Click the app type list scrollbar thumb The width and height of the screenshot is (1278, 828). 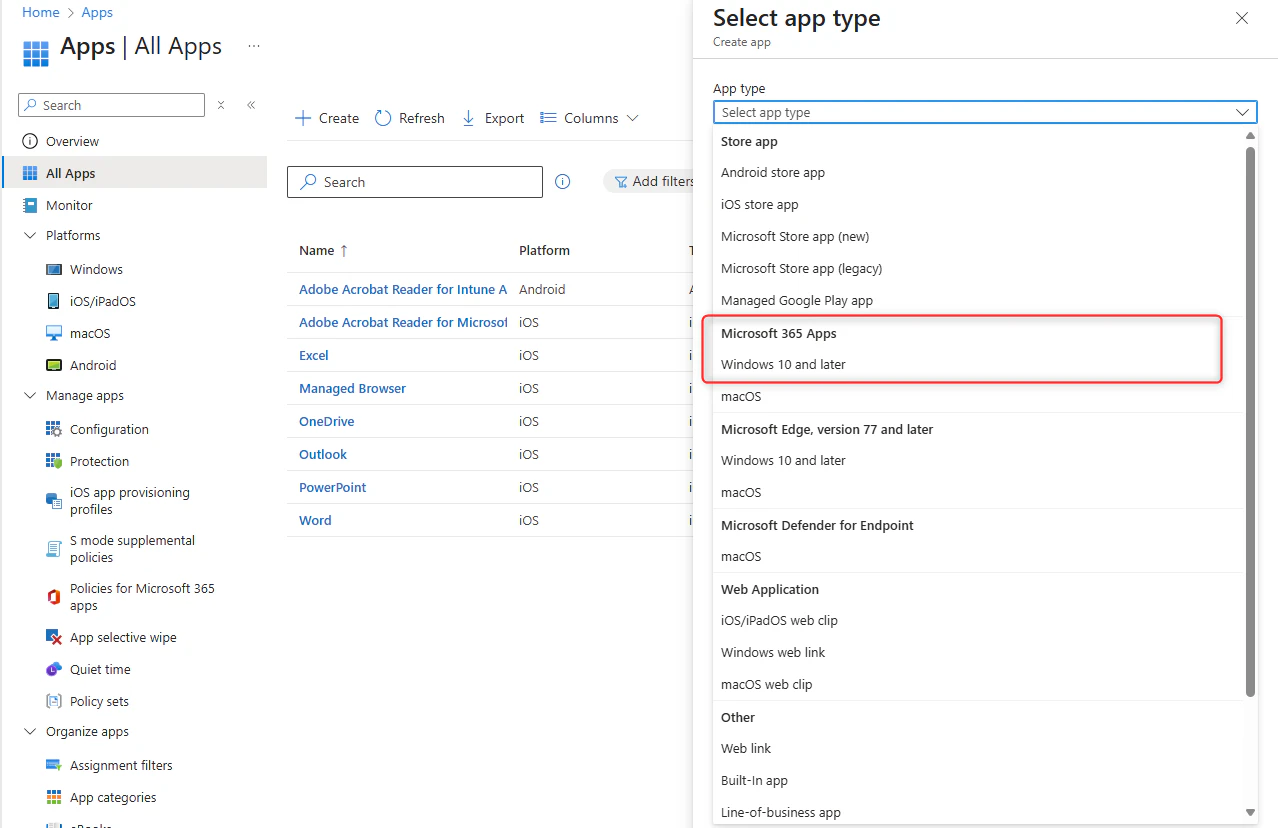tap(1250, 420)
